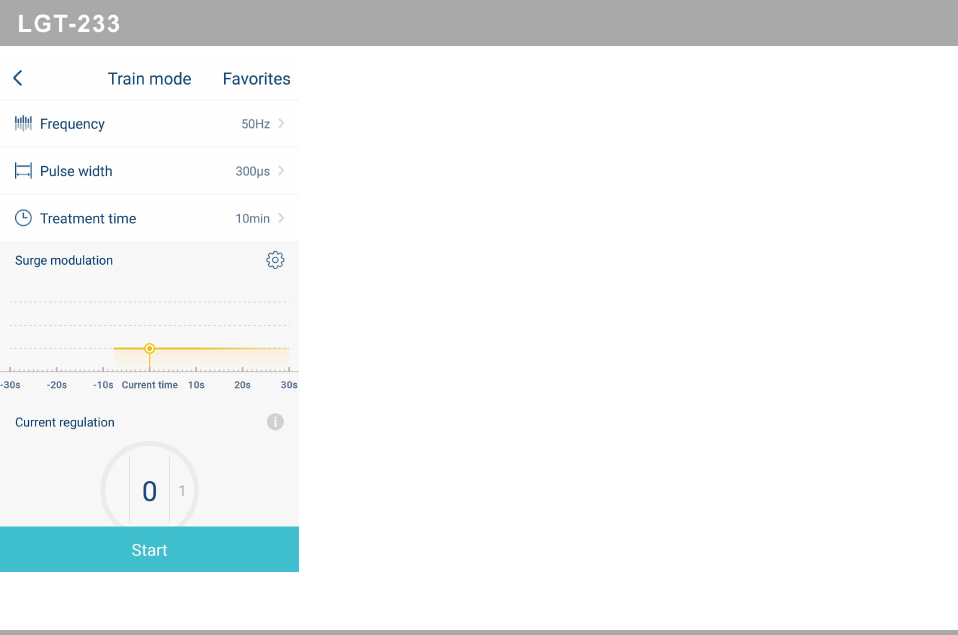This screenshot has height=635, width=958.
Task: Click the Frequency label
Action: [x=72, y=124]
